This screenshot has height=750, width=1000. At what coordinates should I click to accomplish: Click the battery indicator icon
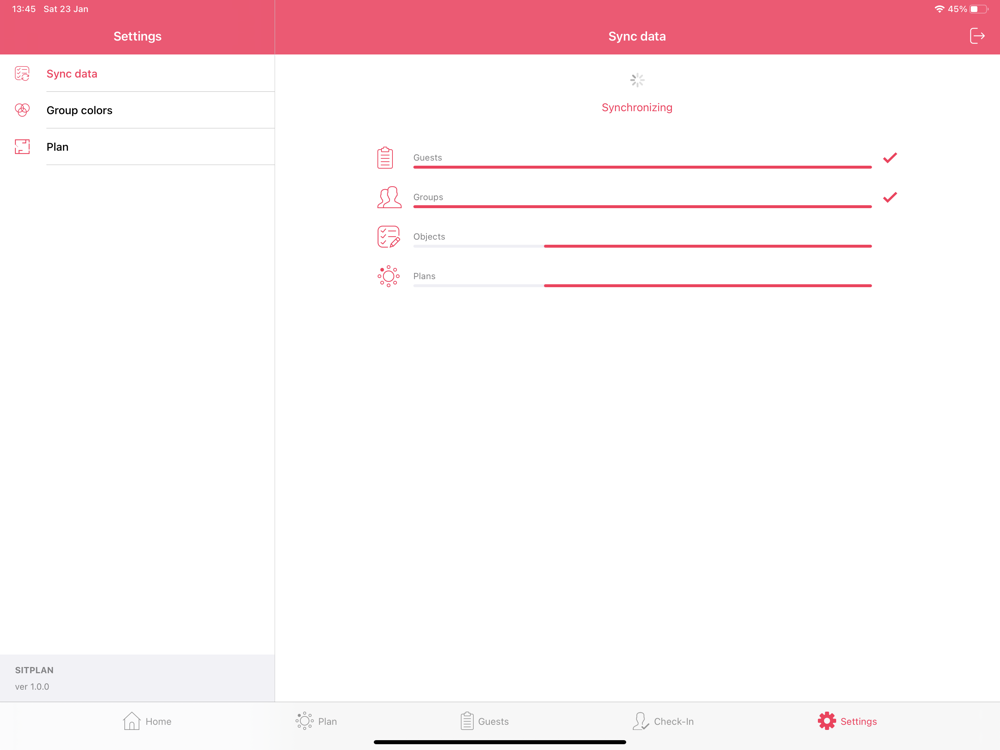coord(979,9)
